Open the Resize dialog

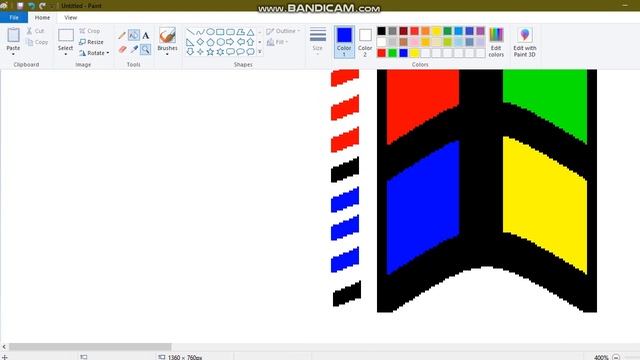pos(91,42)
